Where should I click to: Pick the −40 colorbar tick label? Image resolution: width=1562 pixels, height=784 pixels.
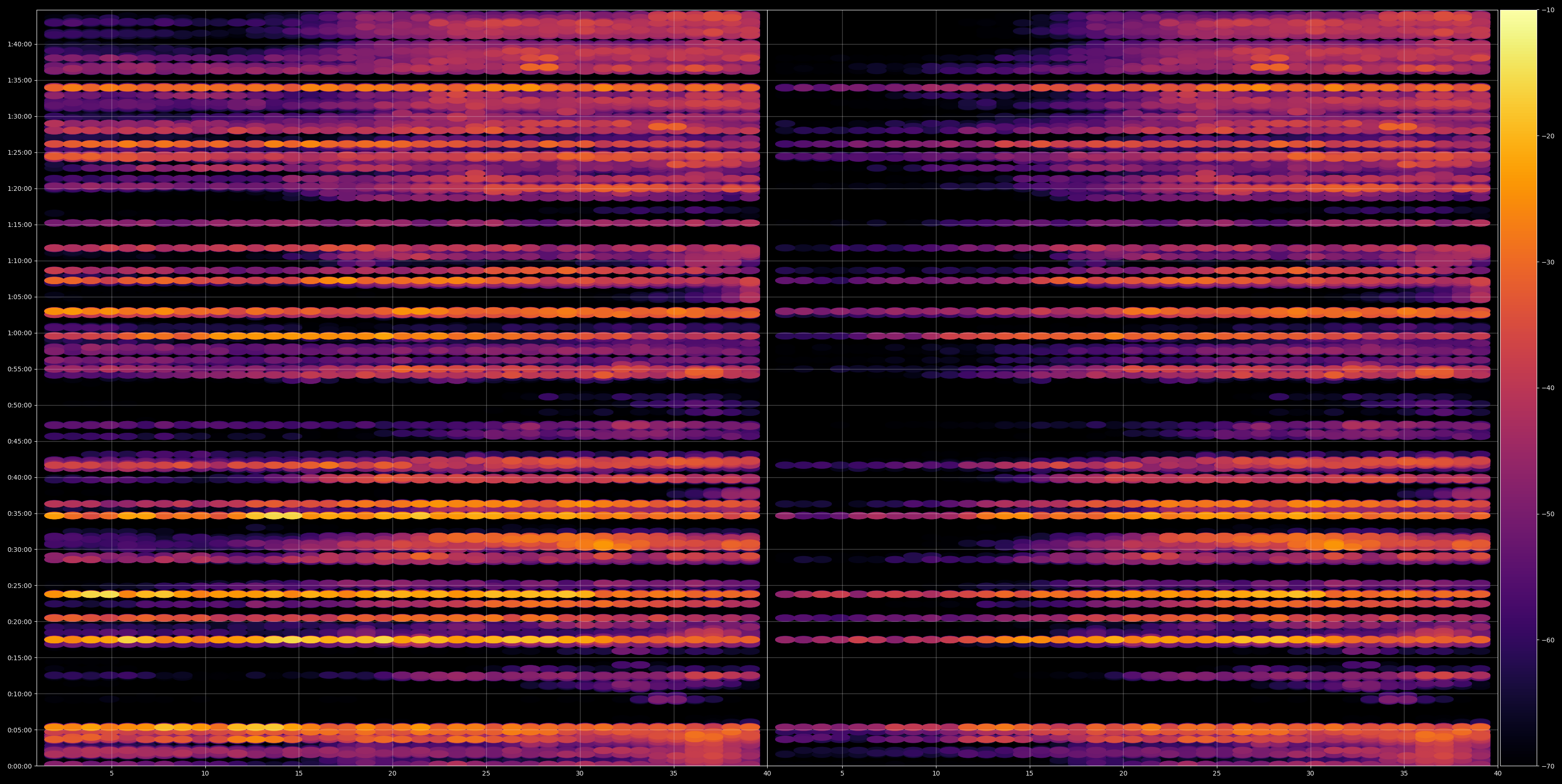tap(1547, 388)
